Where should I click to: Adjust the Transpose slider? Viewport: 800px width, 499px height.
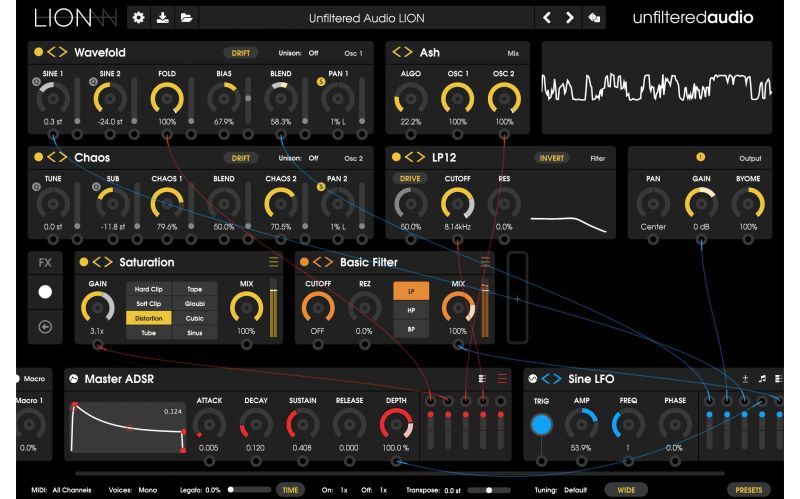pyautogui.click(x=488, y=490)
